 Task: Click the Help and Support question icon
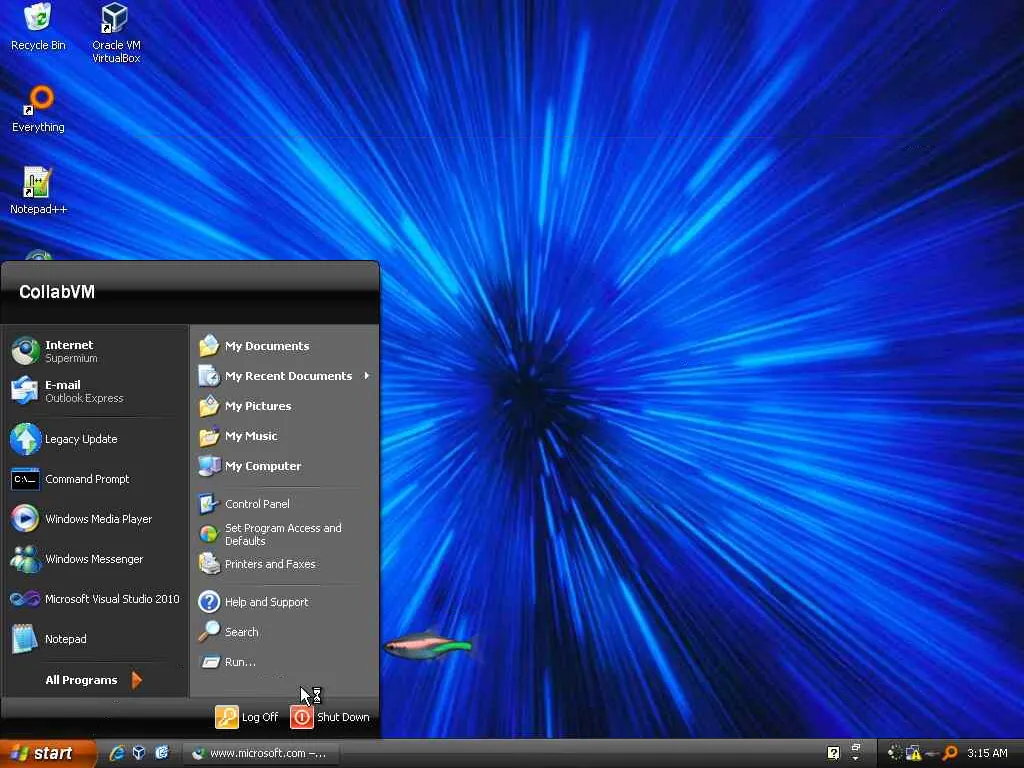tap(209, 601)
